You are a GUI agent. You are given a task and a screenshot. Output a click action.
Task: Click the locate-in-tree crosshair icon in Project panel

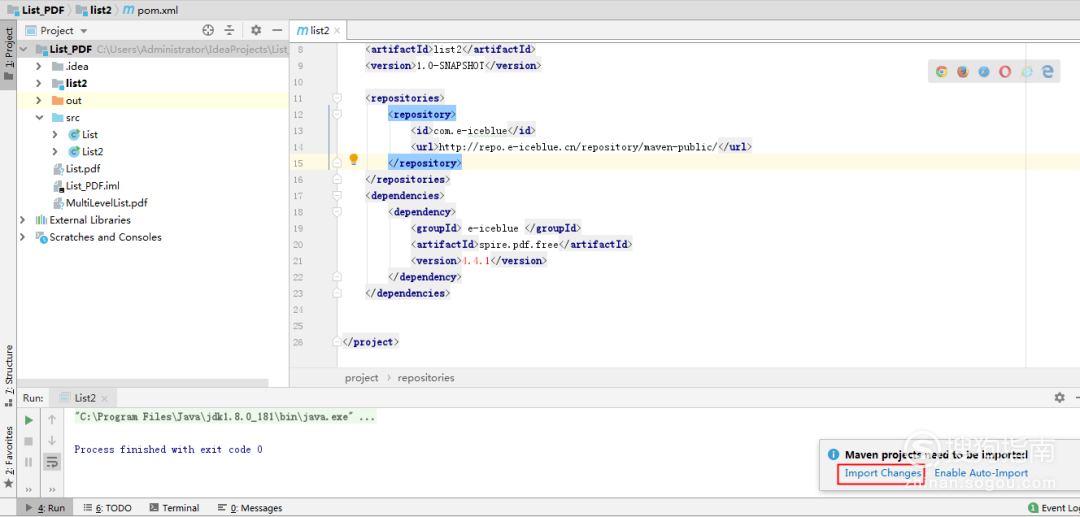(209, 30)
